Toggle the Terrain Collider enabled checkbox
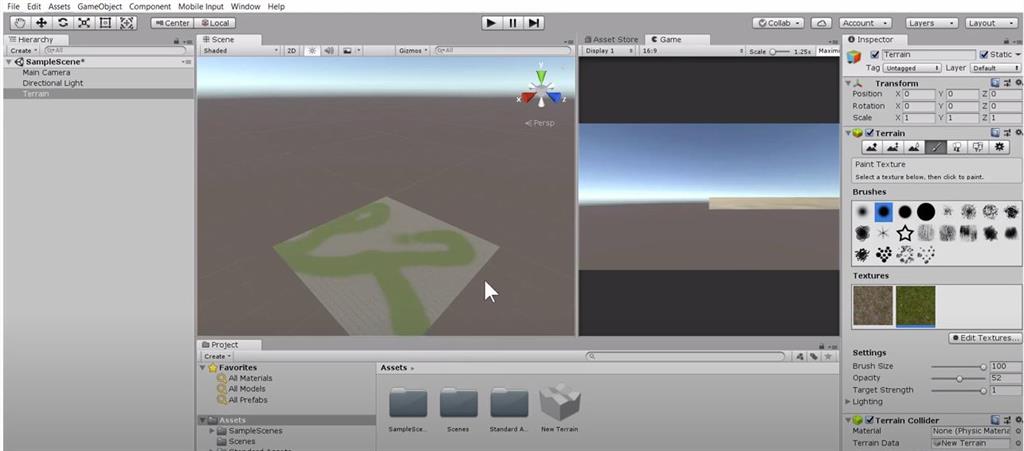Screen dimensions: 1024x451 [x=869, y=420]
